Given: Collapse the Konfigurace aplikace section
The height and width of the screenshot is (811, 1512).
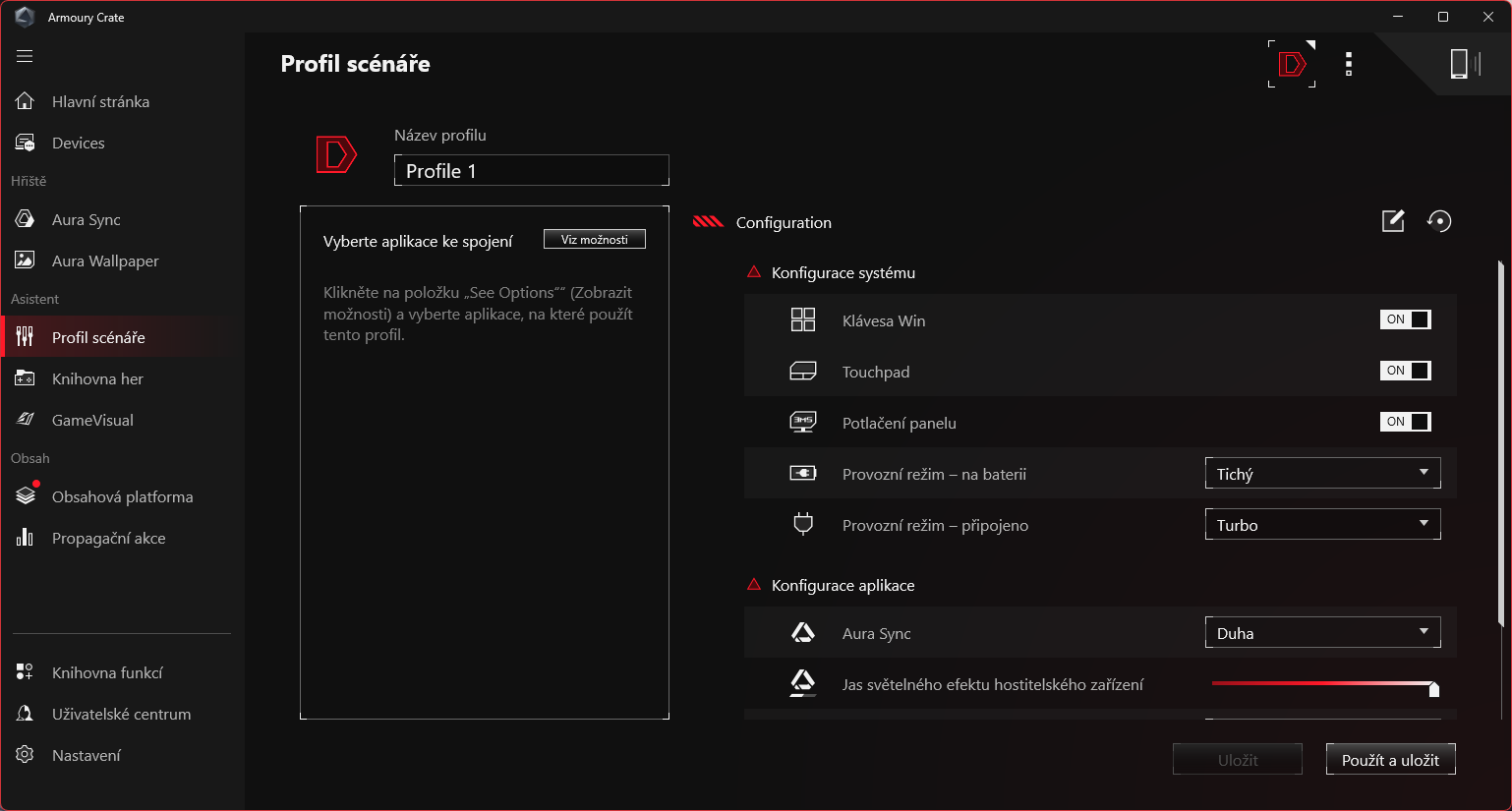Looking at the screenshot, I should [754, 585].
